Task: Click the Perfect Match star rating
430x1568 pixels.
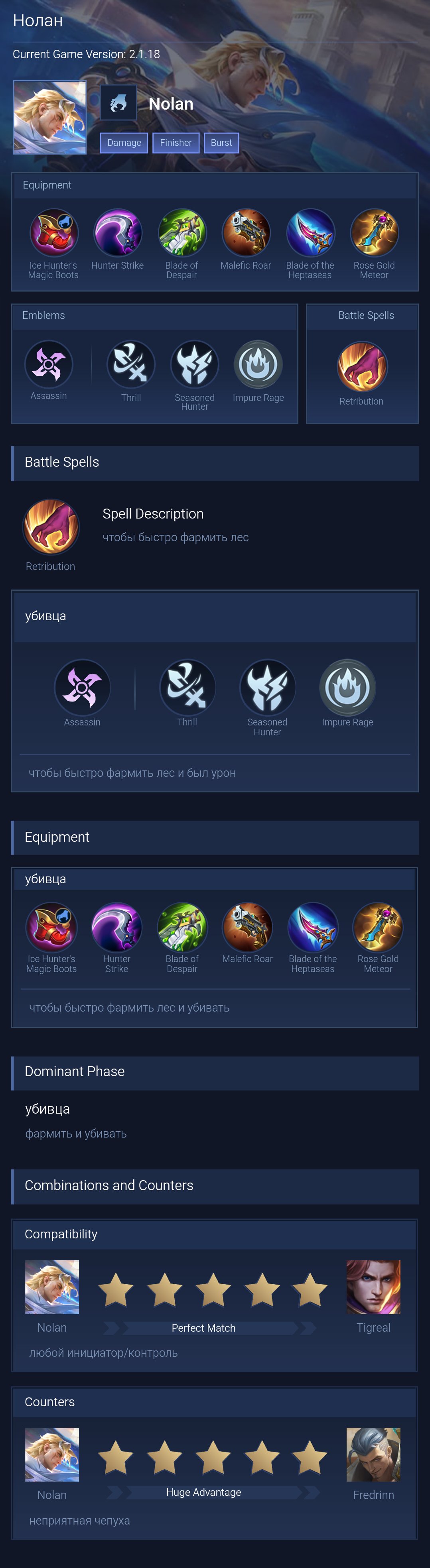Action: pyautogui.click(x=213, y=1289)
